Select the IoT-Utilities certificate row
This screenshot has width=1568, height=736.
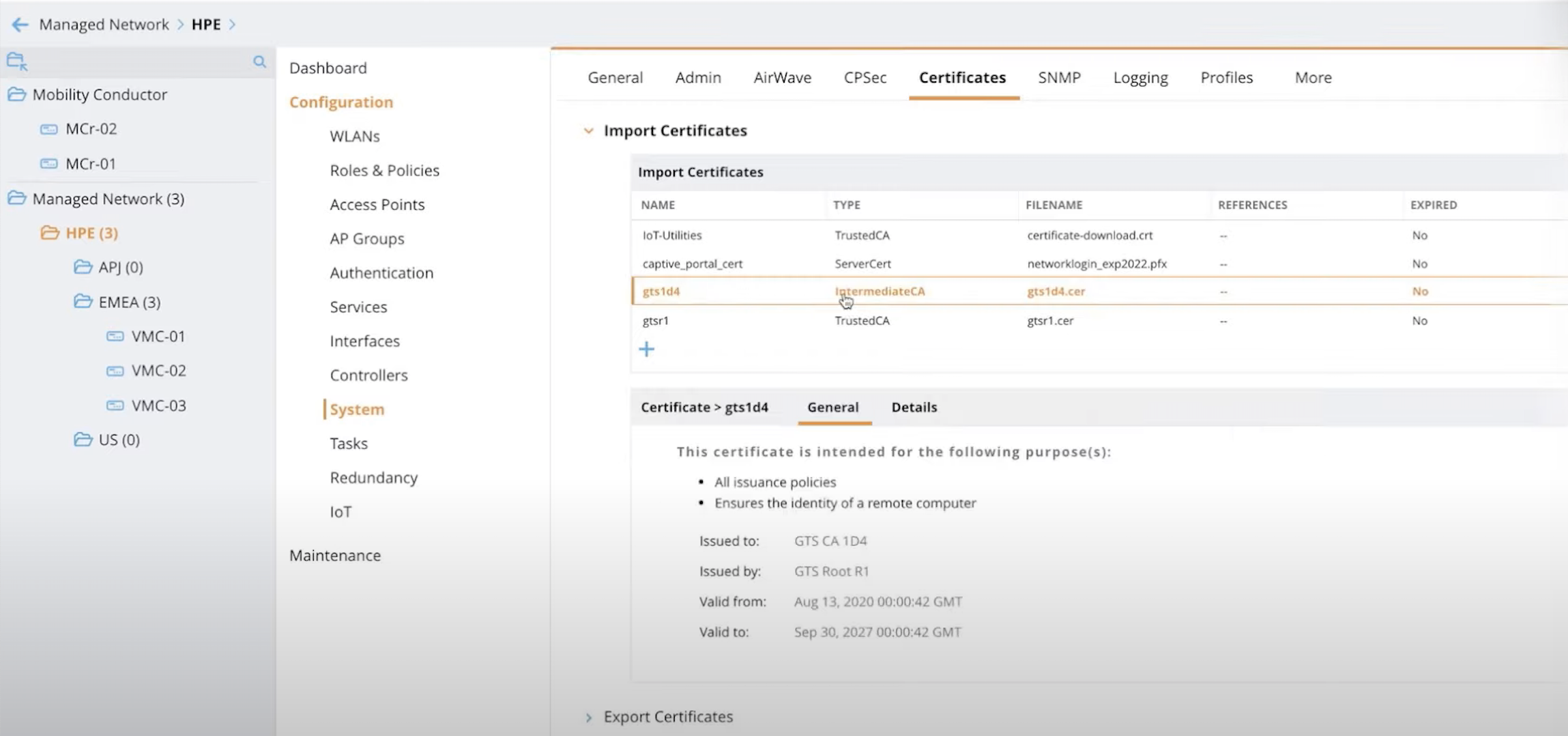tap(1099, 236)
